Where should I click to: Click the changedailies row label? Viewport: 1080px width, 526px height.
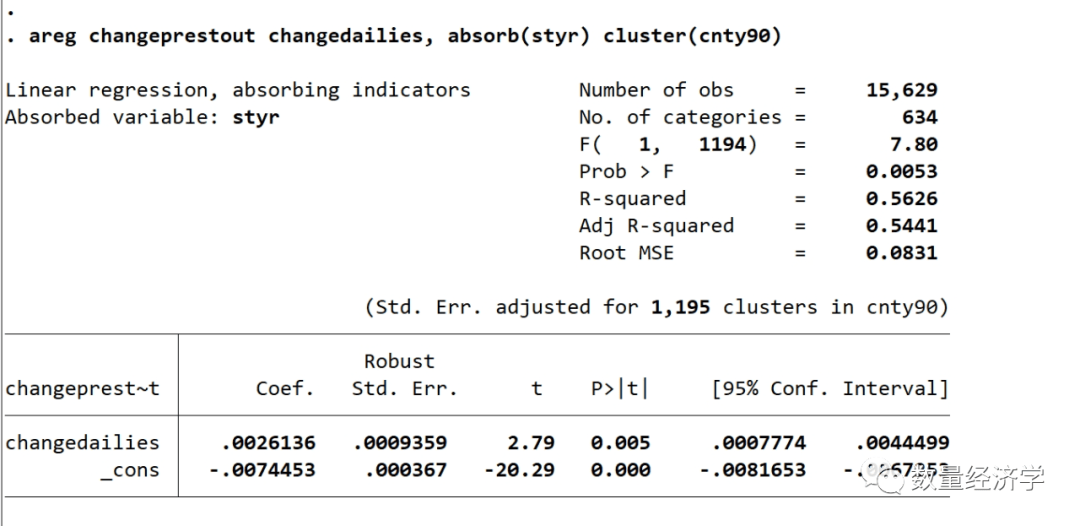pyautogui.click(x=82, y=442)
